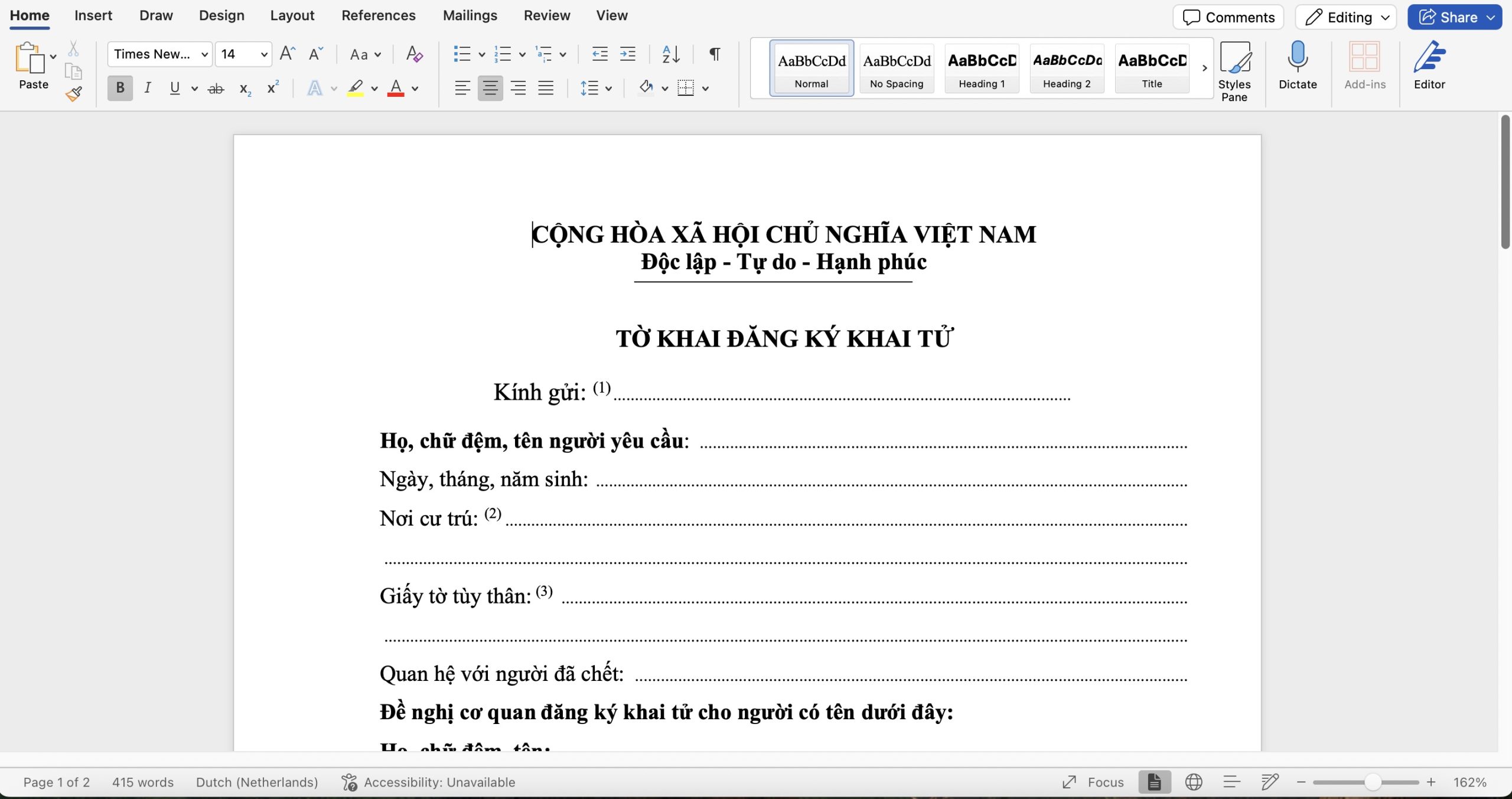
Task: Apply strikethrough to text
Action: click(x=215, y=87)
